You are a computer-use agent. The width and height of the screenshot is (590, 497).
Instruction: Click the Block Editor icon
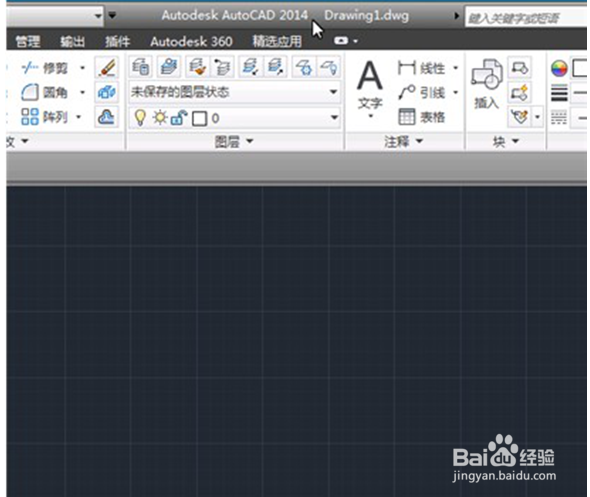point(520,93)
